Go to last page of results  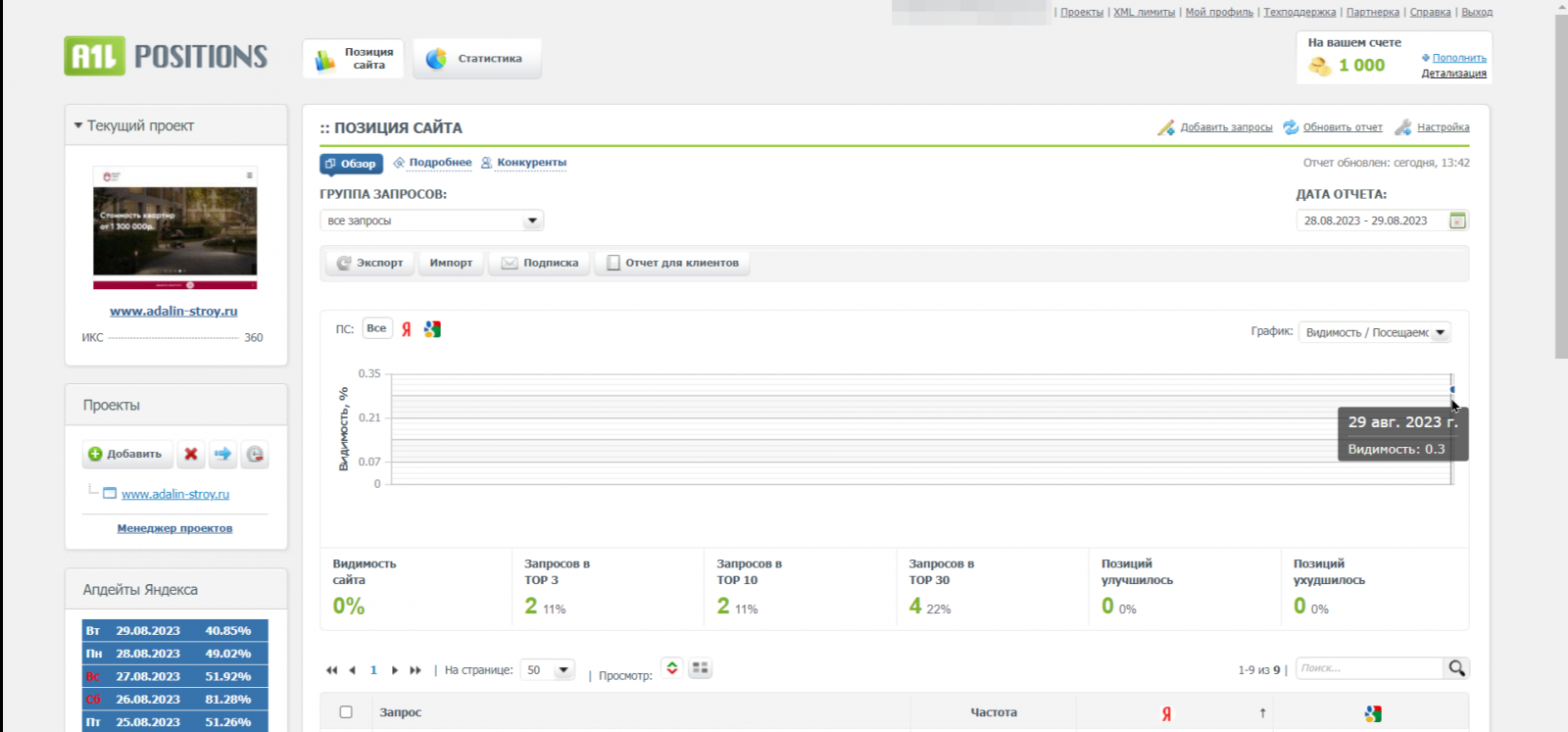416,670
